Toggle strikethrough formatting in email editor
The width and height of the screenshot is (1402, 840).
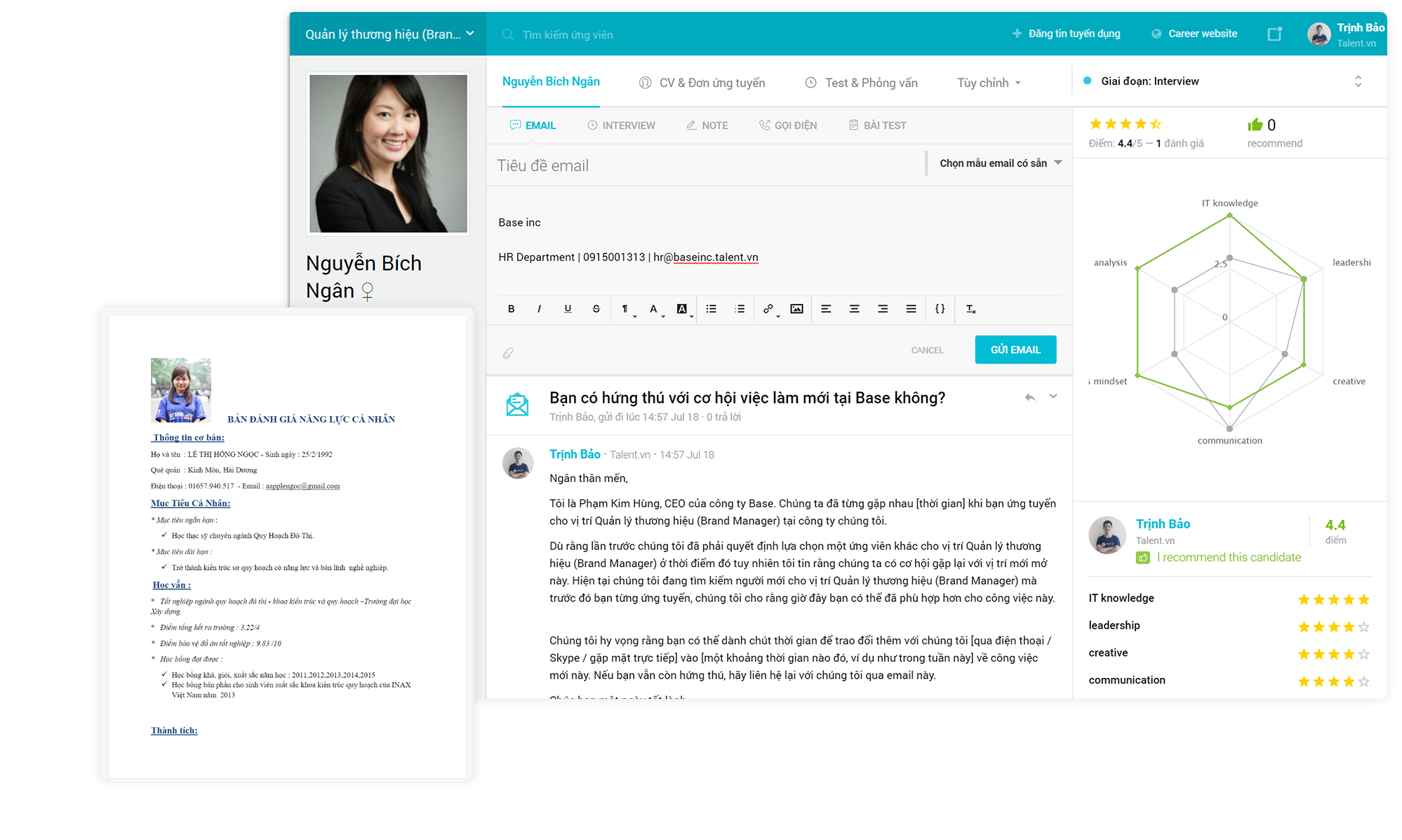(x=596, y=309)
